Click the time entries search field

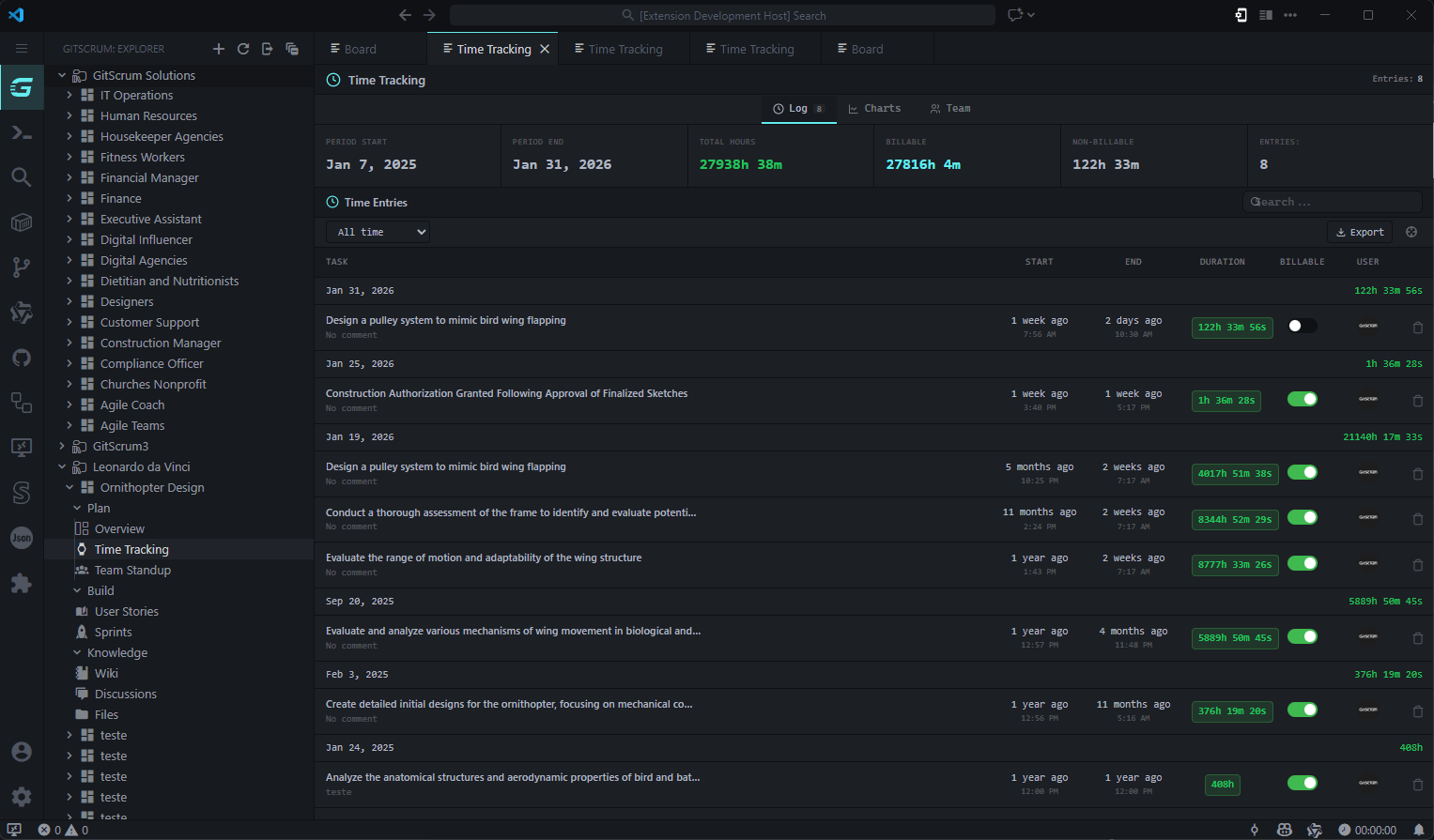[1333, 201]
